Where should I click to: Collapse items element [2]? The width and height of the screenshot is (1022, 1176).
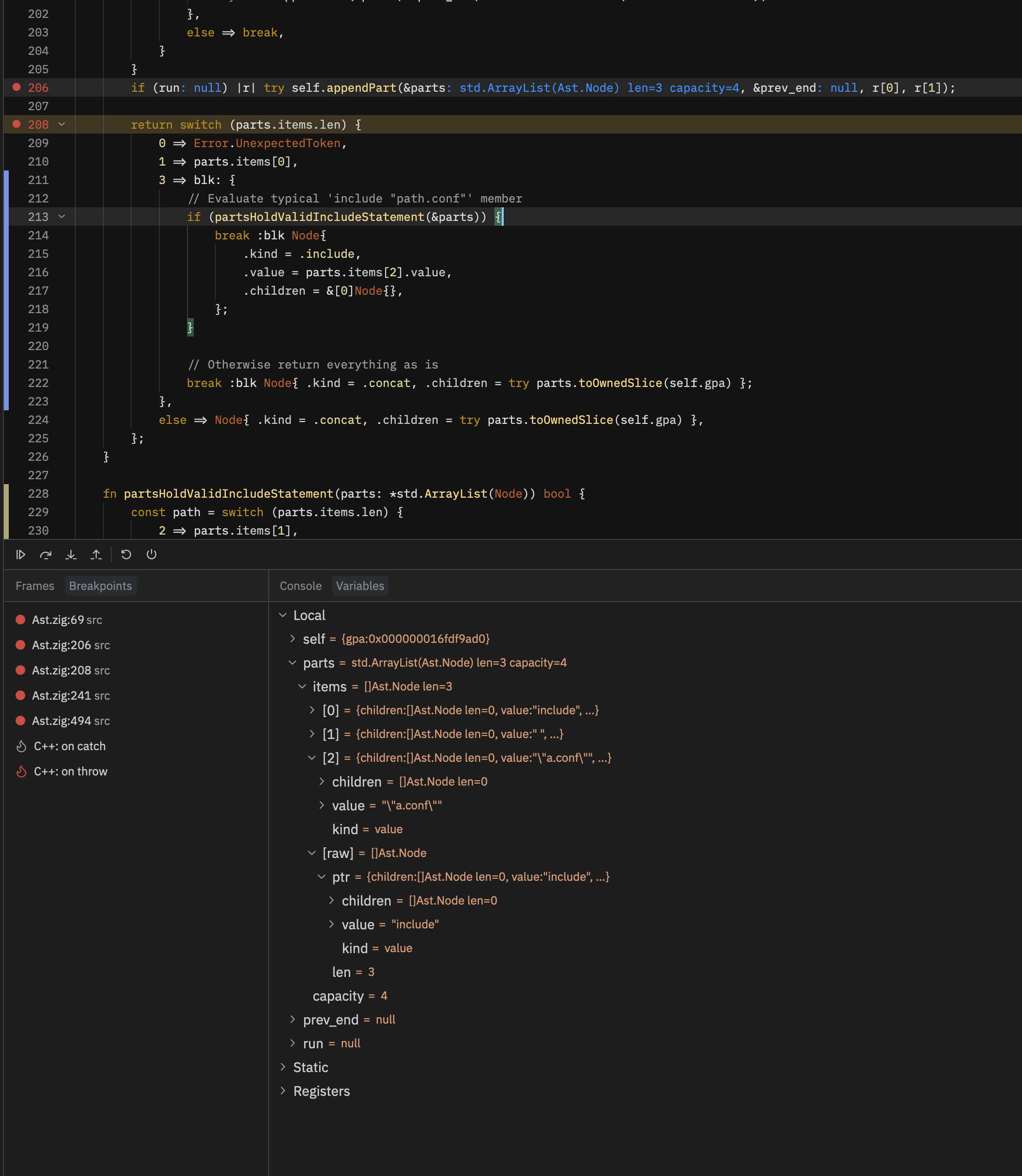312,758
